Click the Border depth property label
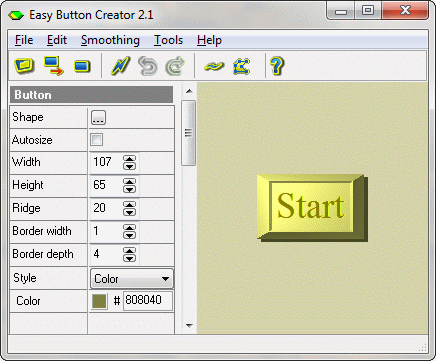436x361 pixels. [x=43, y=254]
